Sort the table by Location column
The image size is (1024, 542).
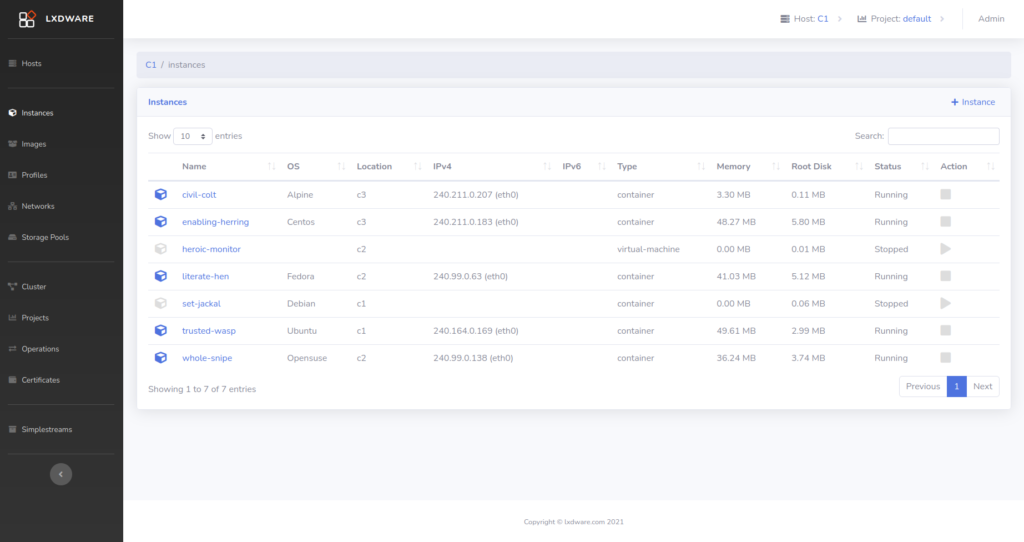[x=388, y=167]
